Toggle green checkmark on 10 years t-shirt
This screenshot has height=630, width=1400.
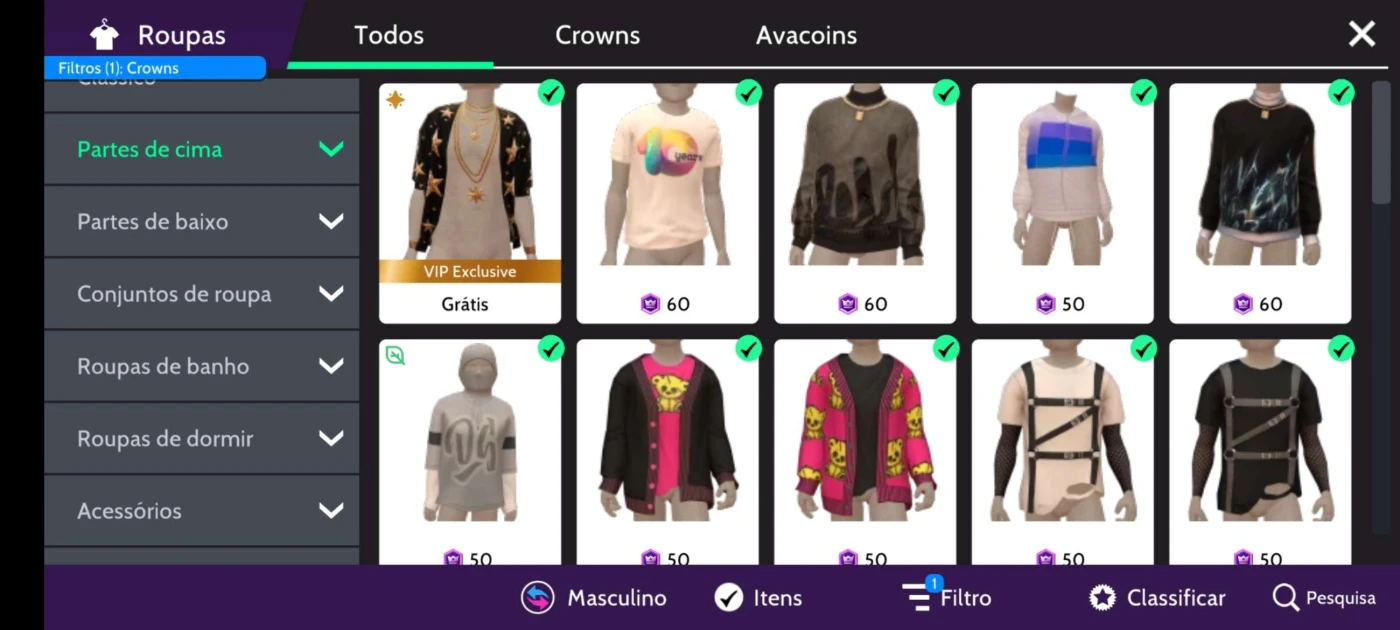click(x=748, y=93)
